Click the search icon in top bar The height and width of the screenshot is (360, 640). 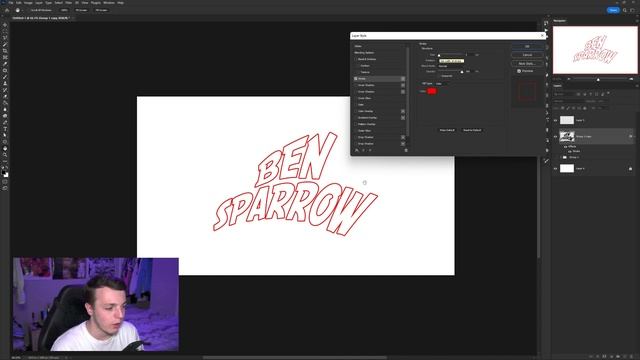(625, 10)
